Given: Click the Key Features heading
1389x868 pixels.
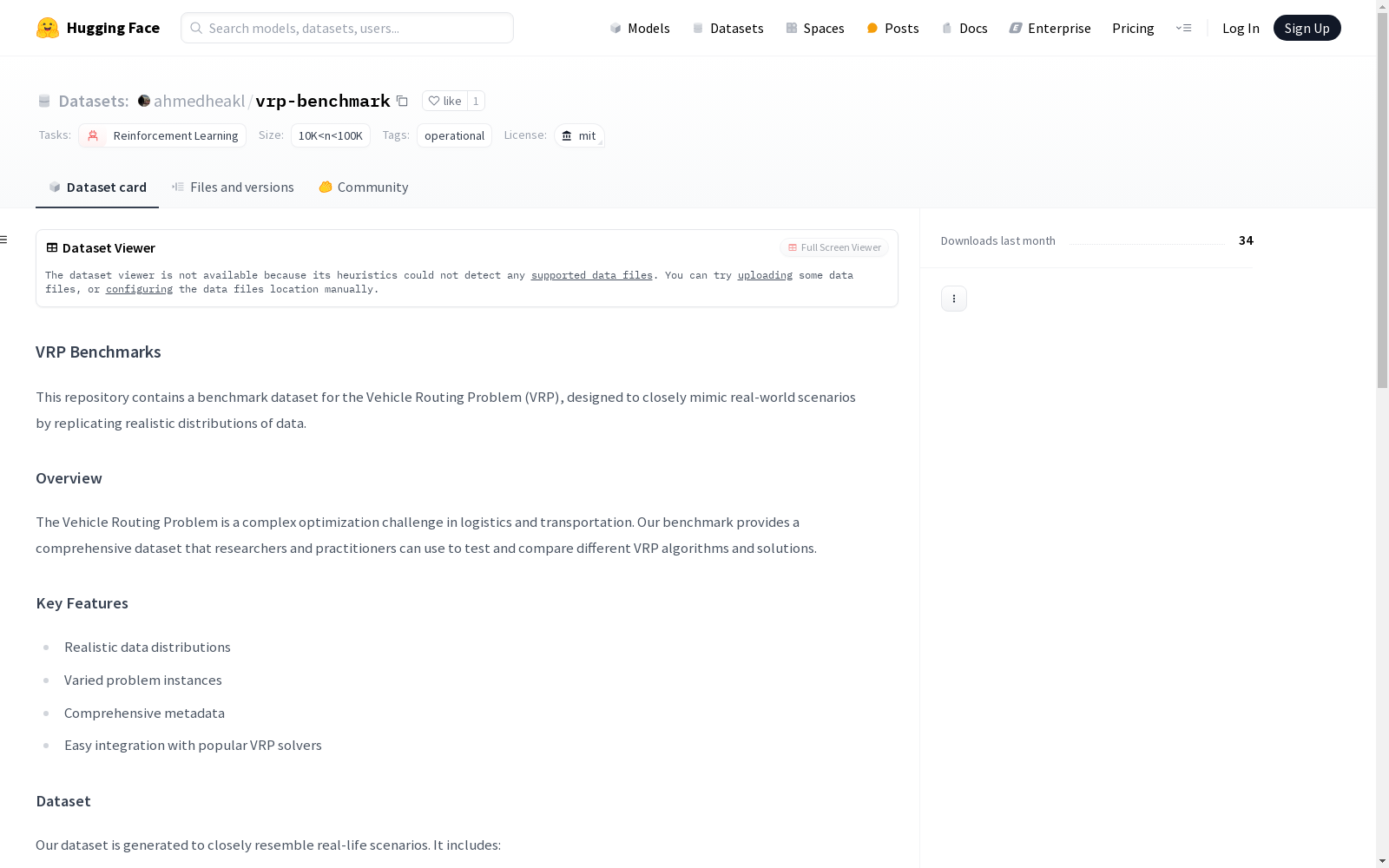Looking at the screenshot, I should click(82, 603).
